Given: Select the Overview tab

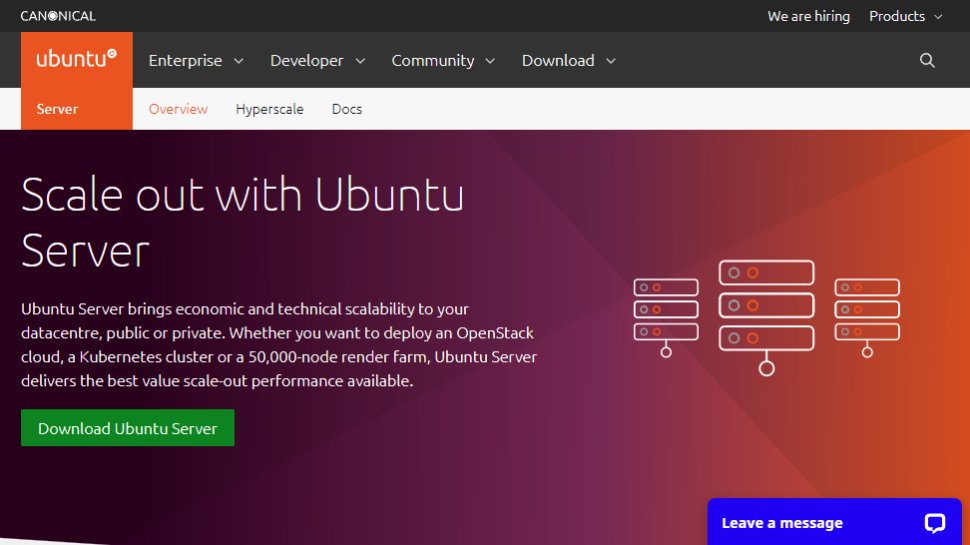Looking at the screenshot, I should point(178,109).
